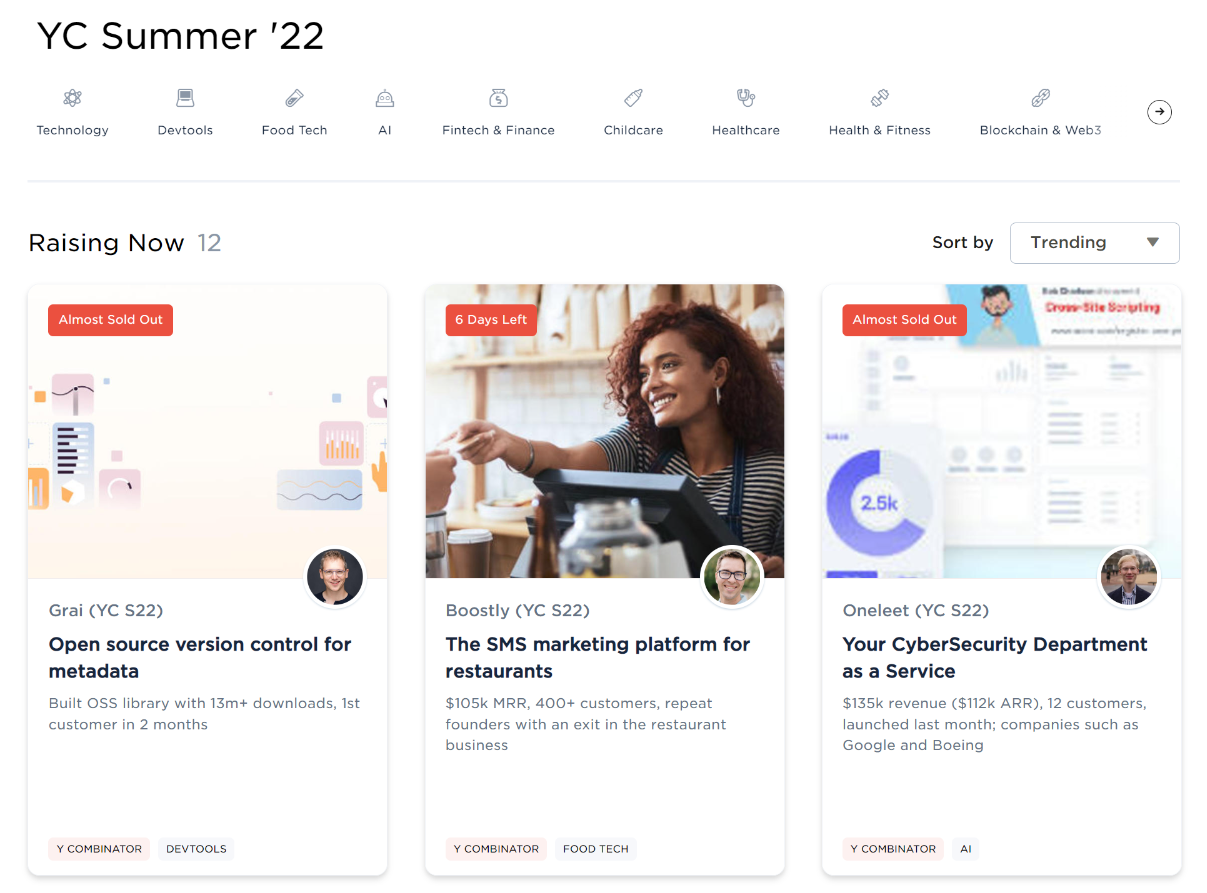Open the Devtools laptop icon category

click(x=185, y=98)
